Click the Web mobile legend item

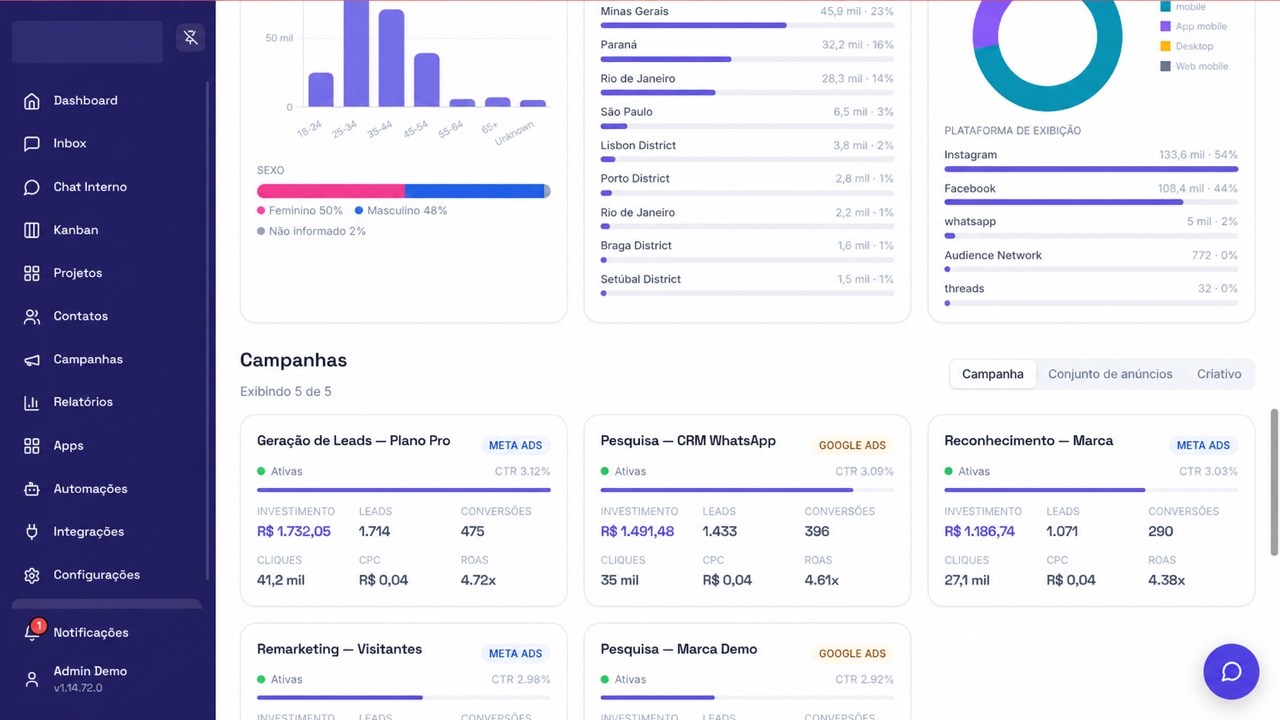(1195, 67)
